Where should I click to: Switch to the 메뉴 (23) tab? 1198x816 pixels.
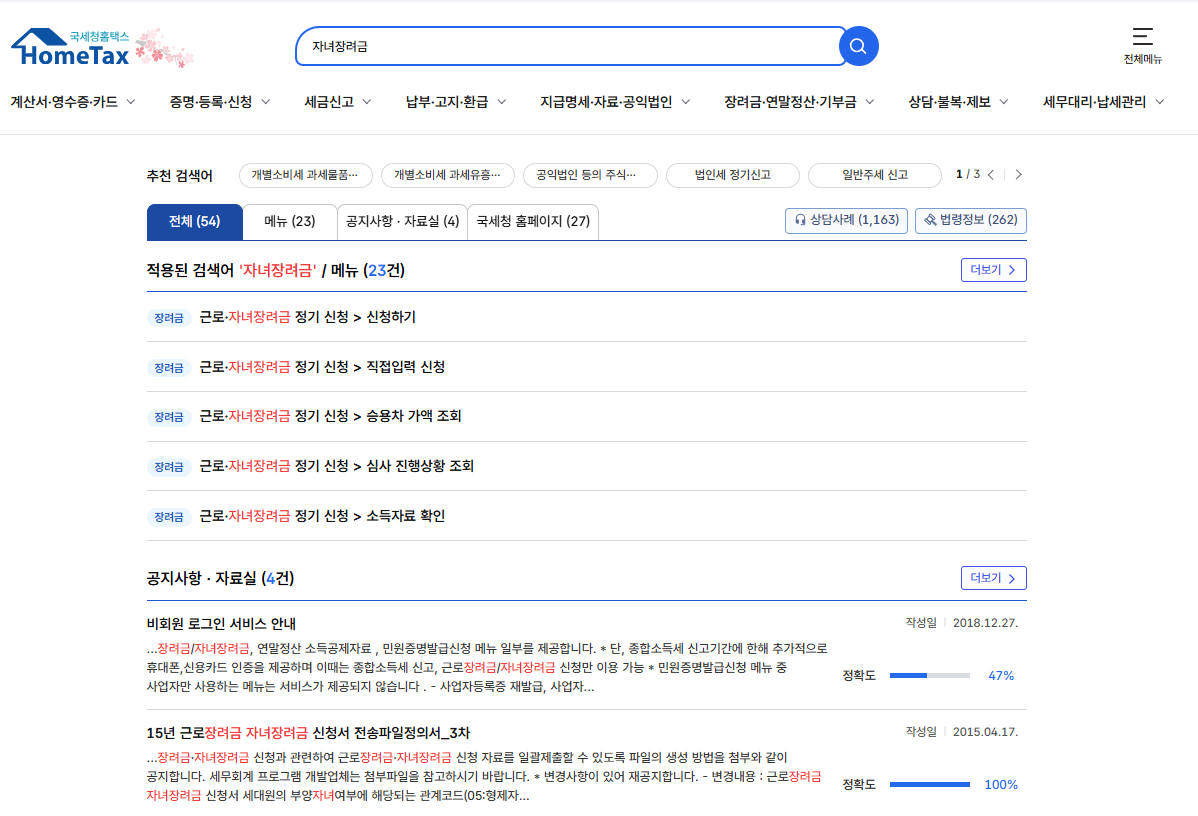click(x=289, y=221)
